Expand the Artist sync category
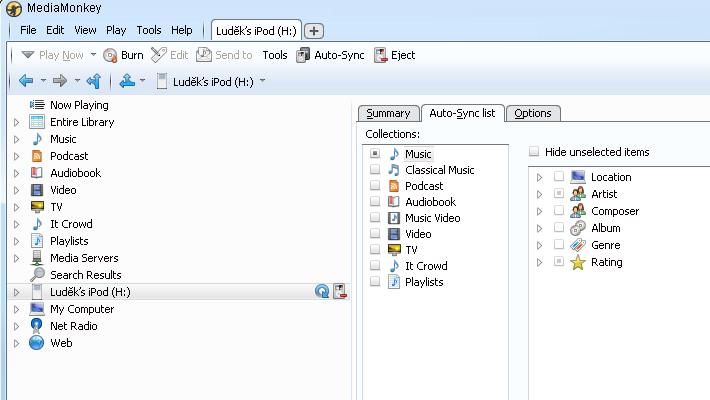The image size is (710, 400). [540, 194]
